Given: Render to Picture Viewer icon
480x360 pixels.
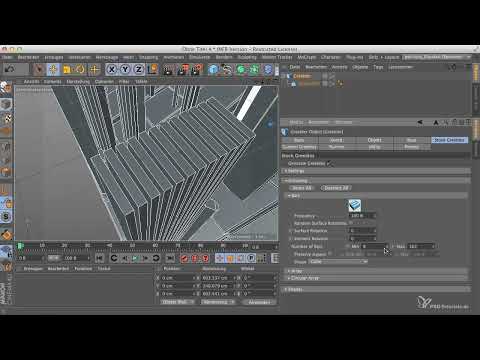Looking at the screenshot, I should coord(183,70).
